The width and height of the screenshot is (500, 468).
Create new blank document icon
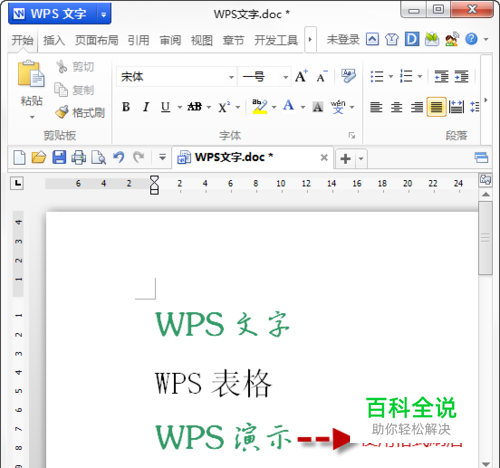19,157
